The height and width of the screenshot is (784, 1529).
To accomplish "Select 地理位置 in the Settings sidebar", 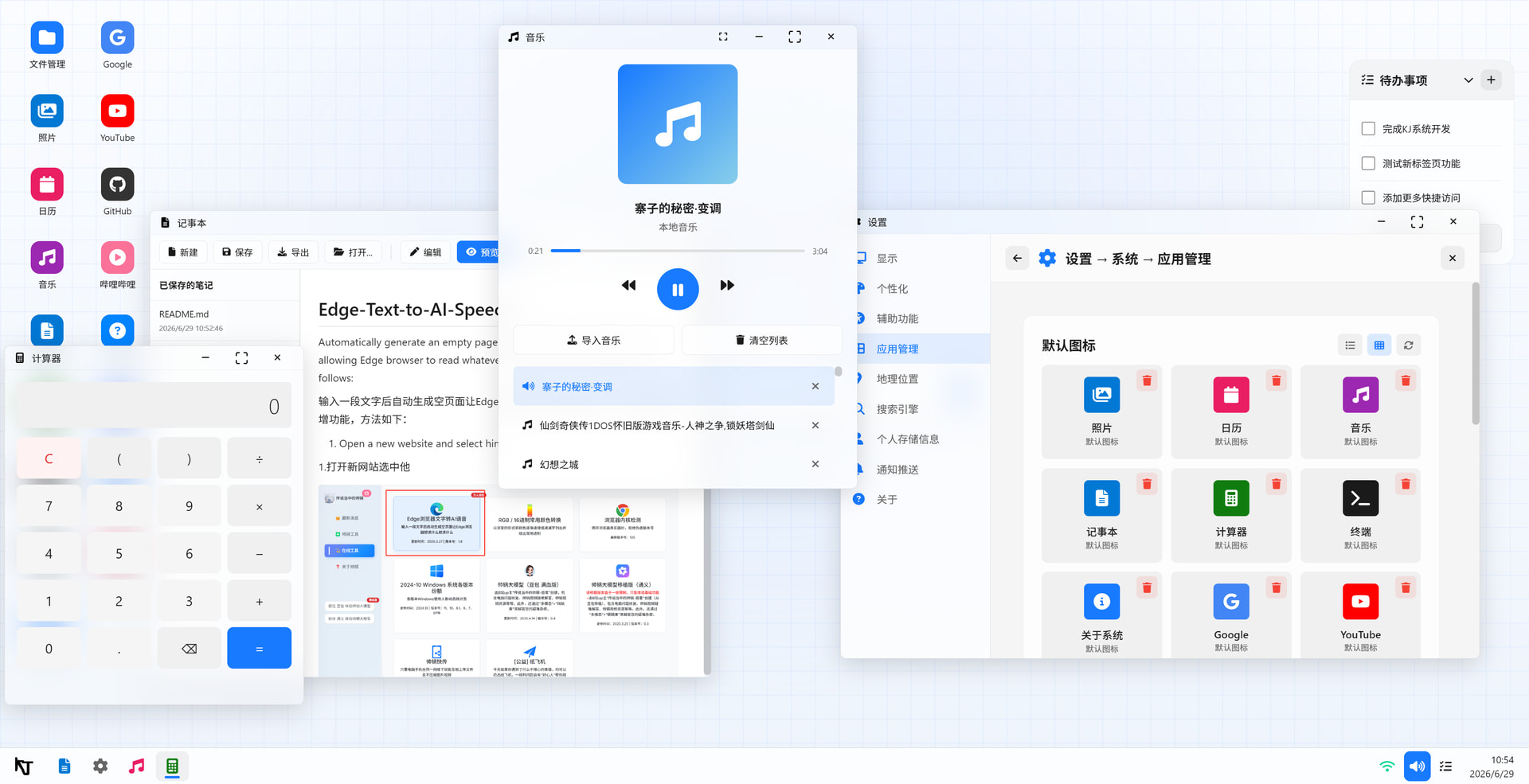I will coord(916,379).
